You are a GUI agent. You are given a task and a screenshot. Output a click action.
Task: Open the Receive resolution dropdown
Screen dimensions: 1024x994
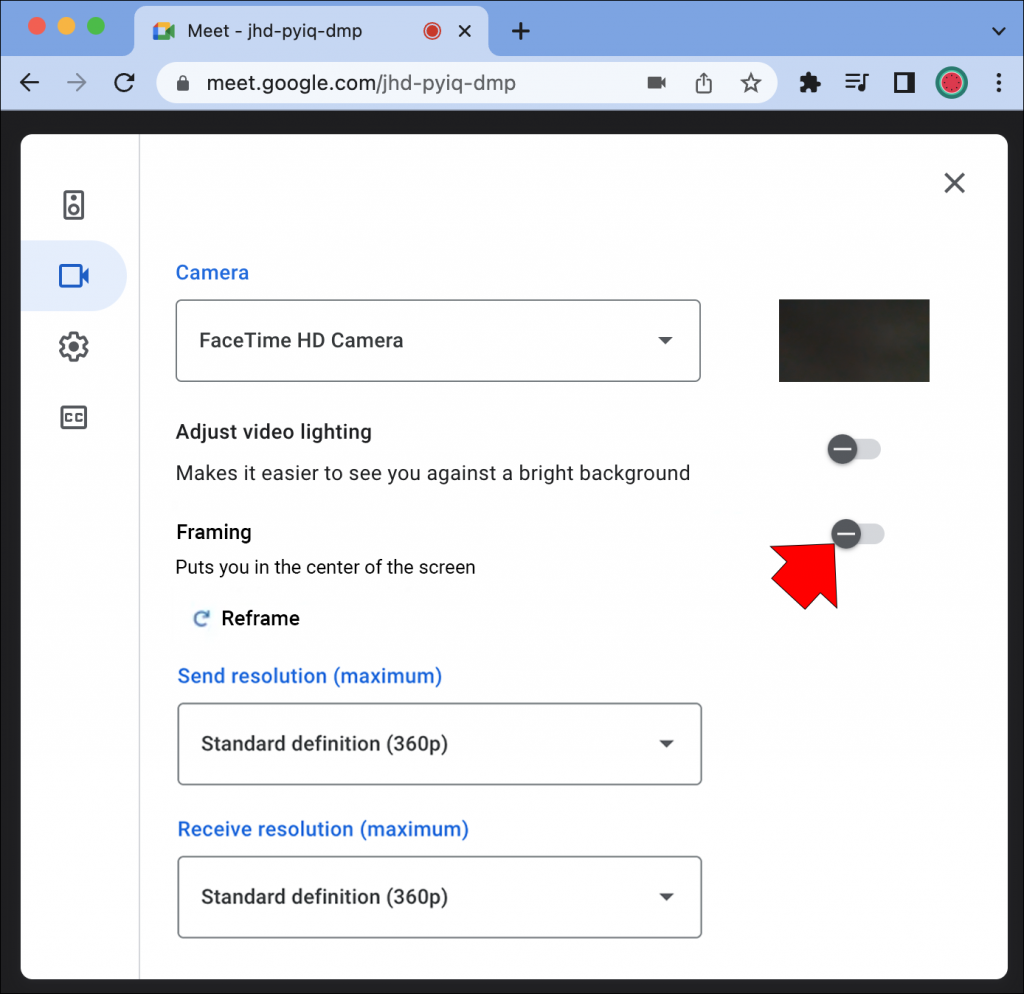click(439, 897)
